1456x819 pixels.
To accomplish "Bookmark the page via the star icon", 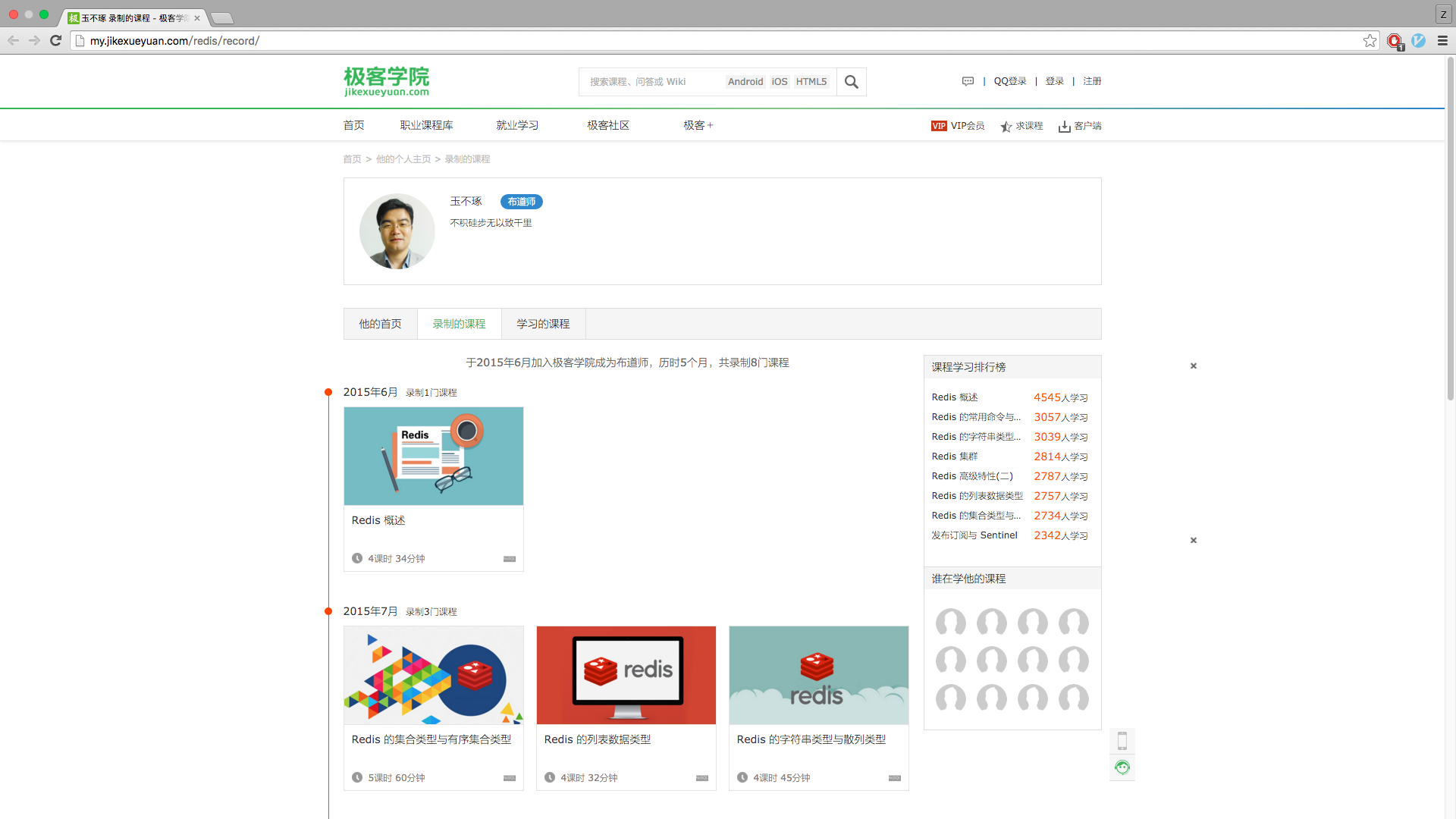I will pos(1370,40).
